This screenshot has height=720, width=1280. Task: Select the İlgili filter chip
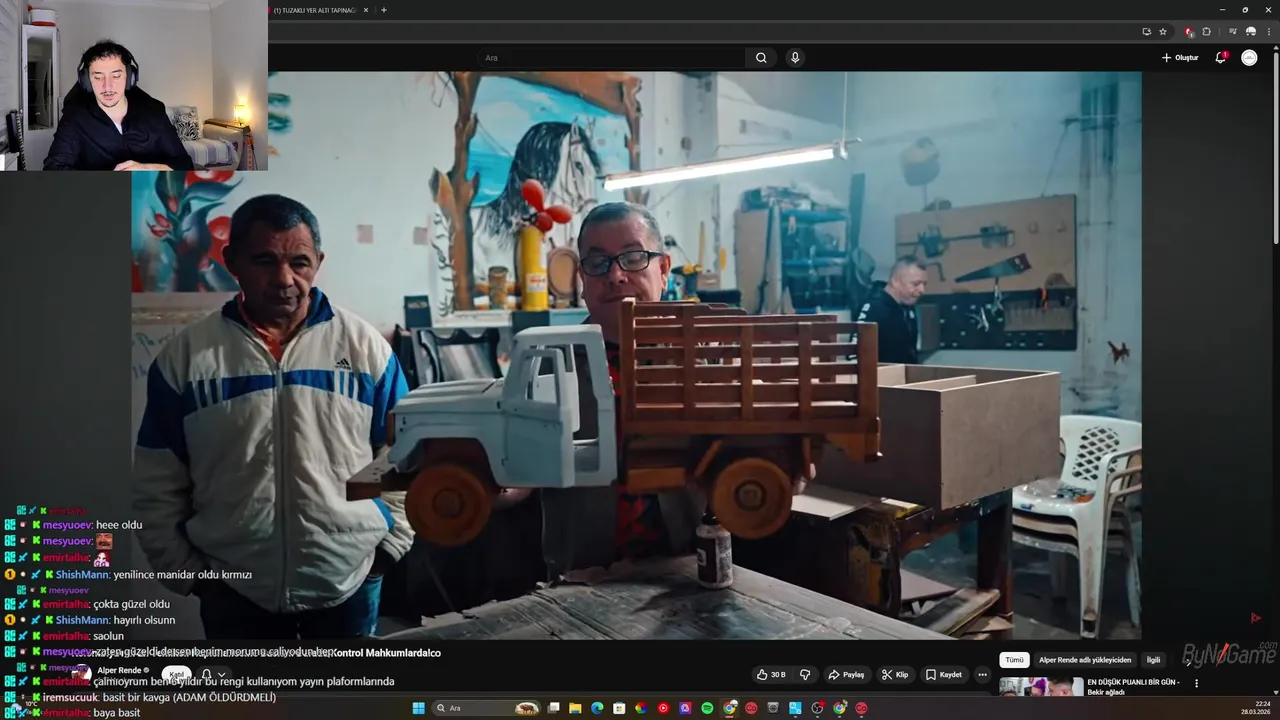(x=1153, y=660)
